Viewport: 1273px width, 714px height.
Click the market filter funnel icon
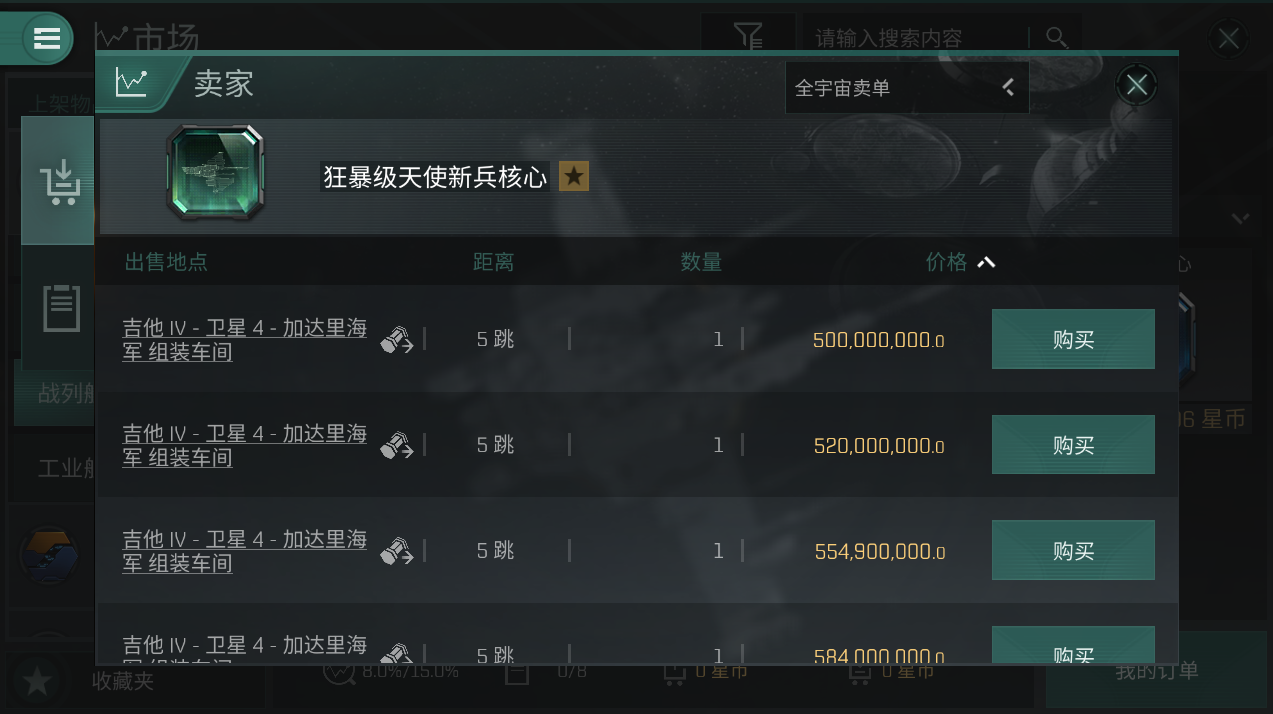[x=748, y=38]
